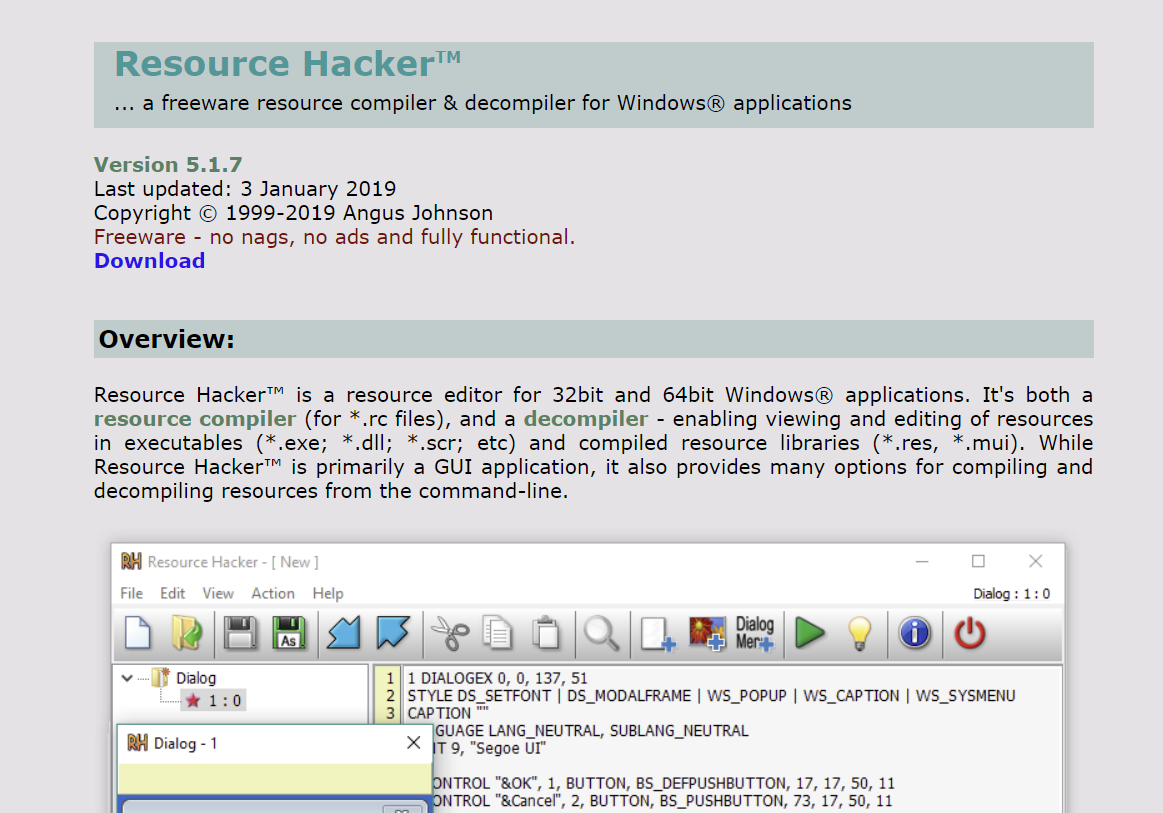1163x813 pixels.
Task: Close the Dialog - 1 preview window
Action: [x=414, y=743]
